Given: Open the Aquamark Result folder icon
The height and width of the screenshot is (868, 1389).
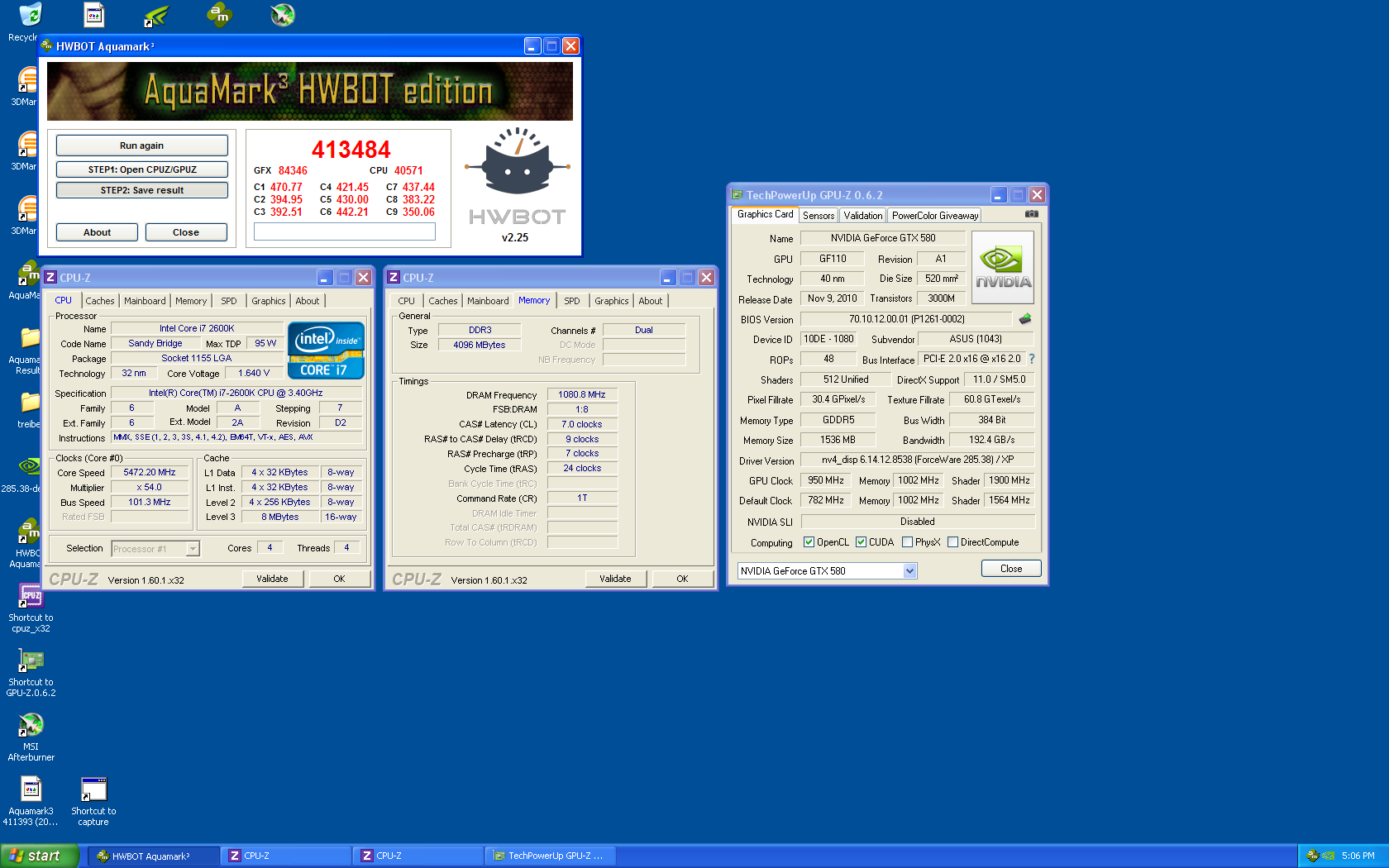Looking at the screenshot, I should (x=30, y=338).
